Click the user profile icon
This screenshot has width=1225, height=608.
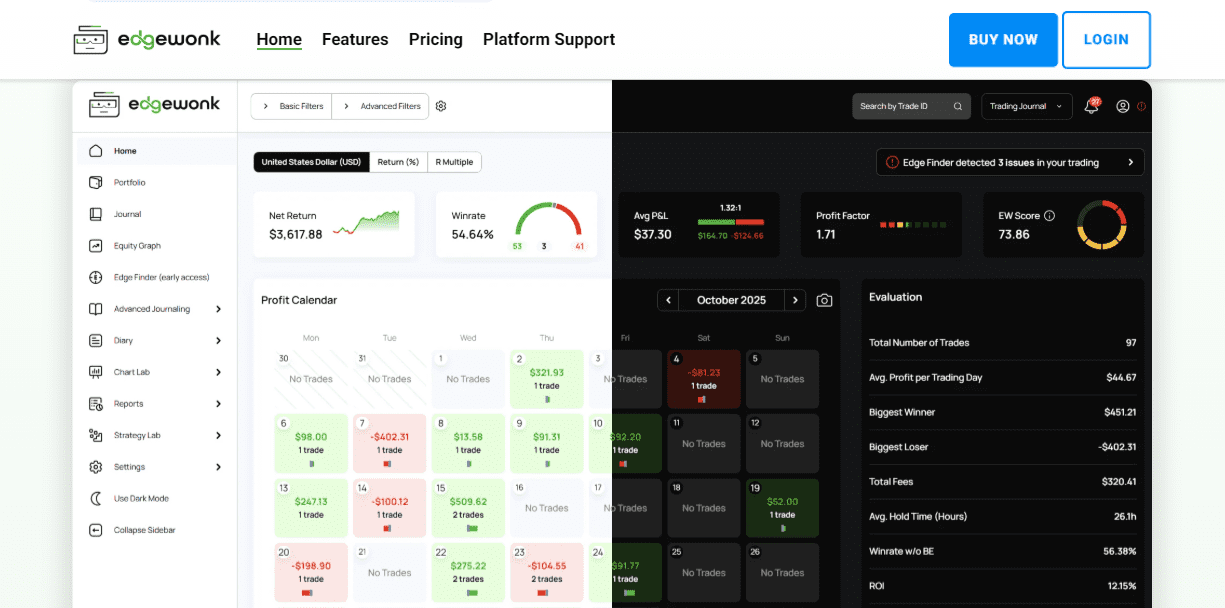point(1123,106)
